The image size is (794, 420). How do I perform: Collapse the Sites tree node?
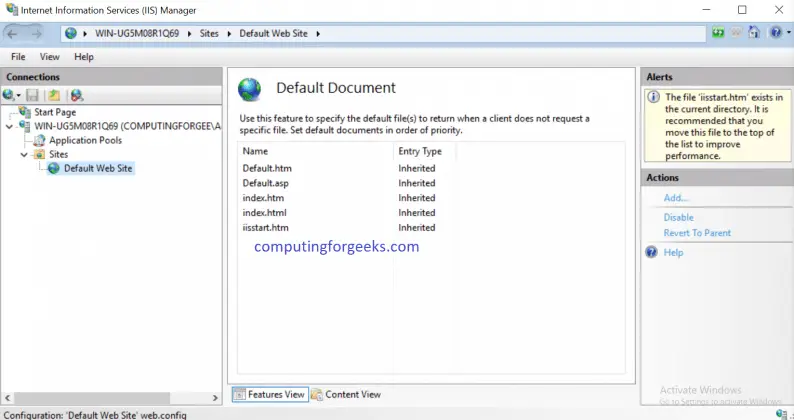click(x=24, y=155)
